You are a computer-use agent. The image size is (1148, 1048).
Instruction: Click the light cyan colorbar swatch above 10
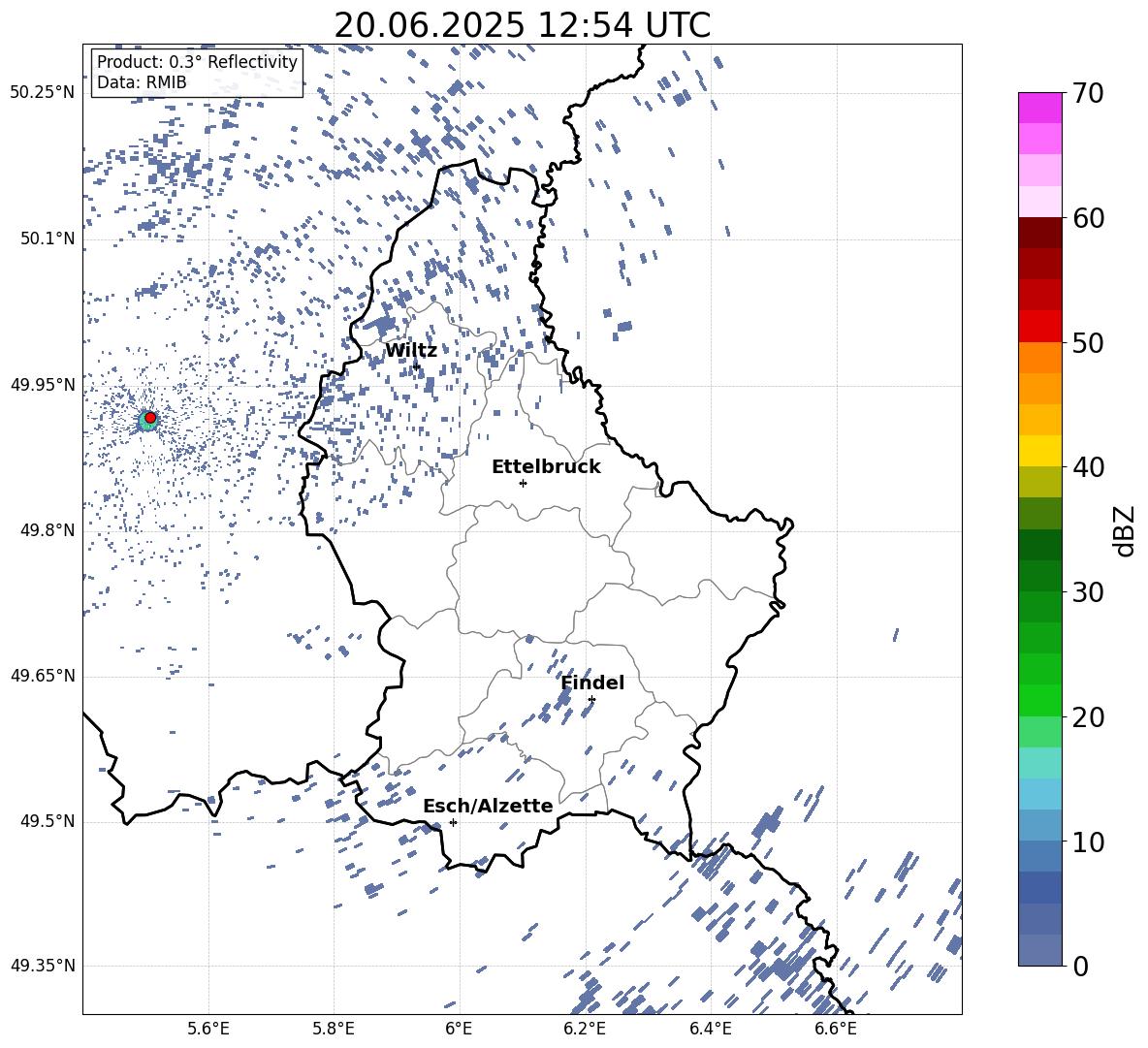coord(1039,794)
